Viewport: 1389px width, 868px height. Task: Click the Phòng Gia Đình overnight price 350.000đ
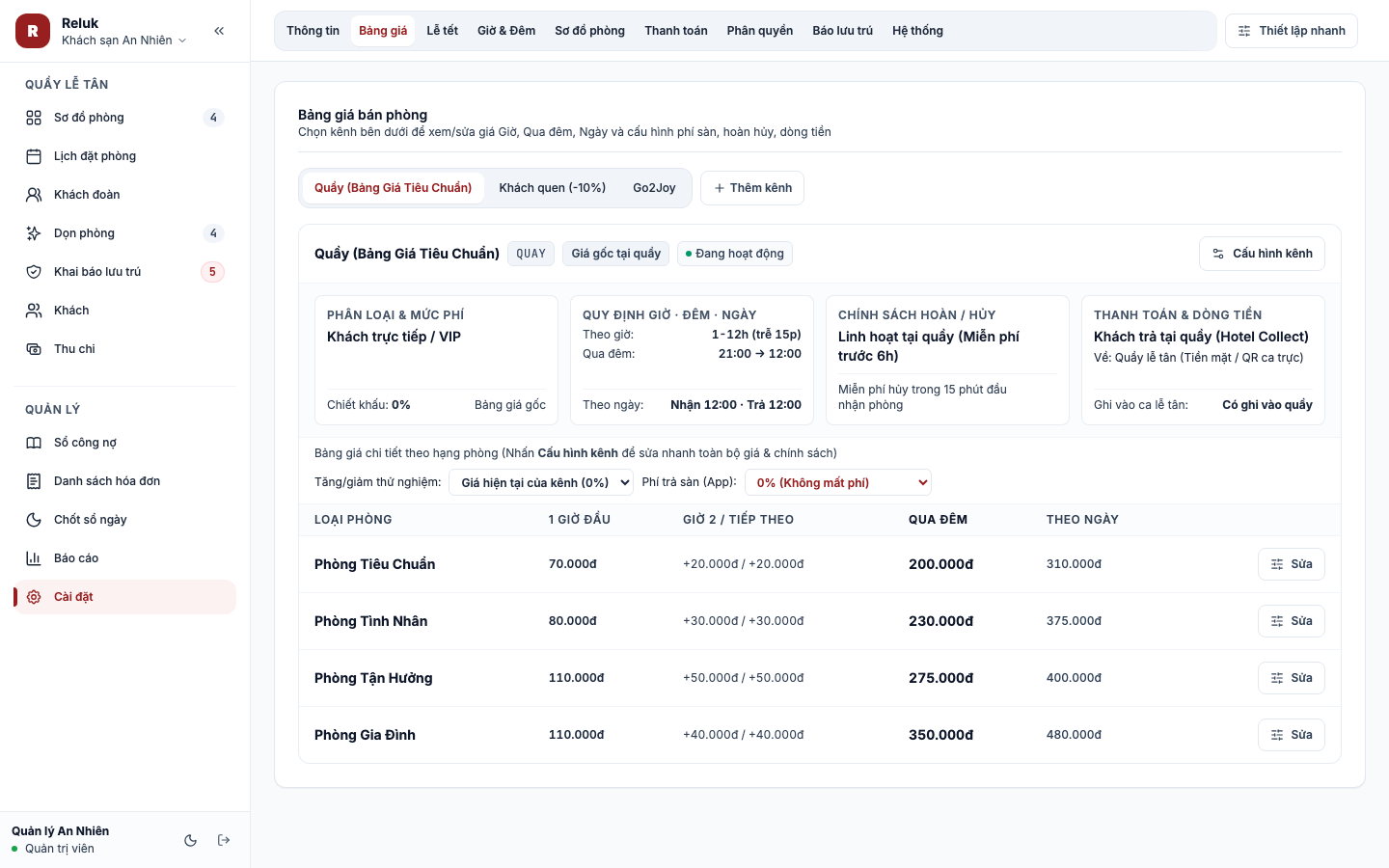(940, 735)
